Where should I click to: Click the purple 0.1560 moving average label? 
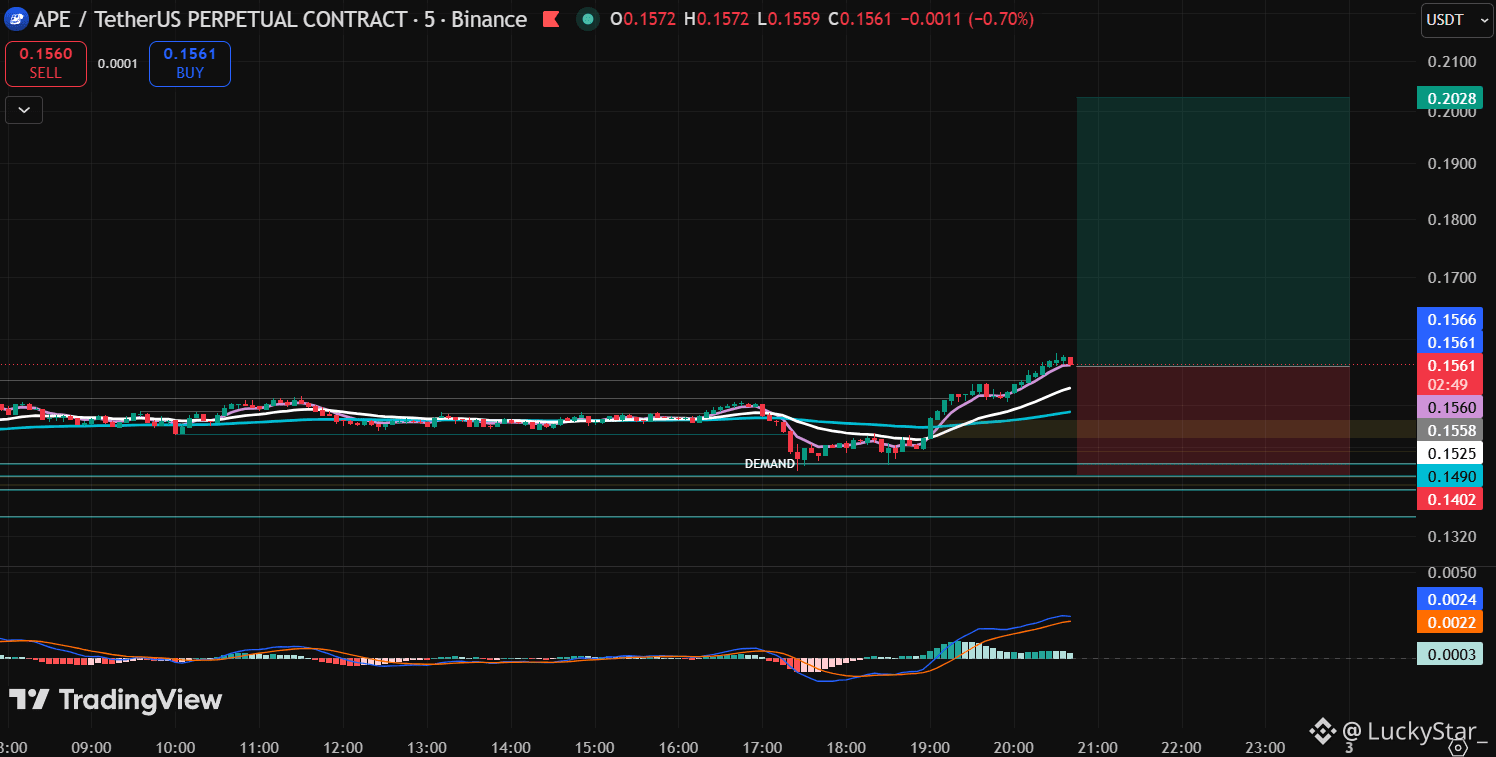point(1450,407)
